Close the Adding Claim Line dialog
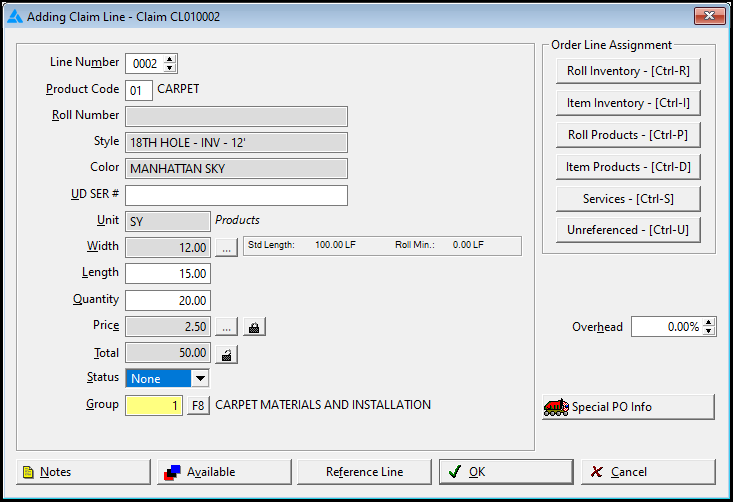 coord(709,16)
